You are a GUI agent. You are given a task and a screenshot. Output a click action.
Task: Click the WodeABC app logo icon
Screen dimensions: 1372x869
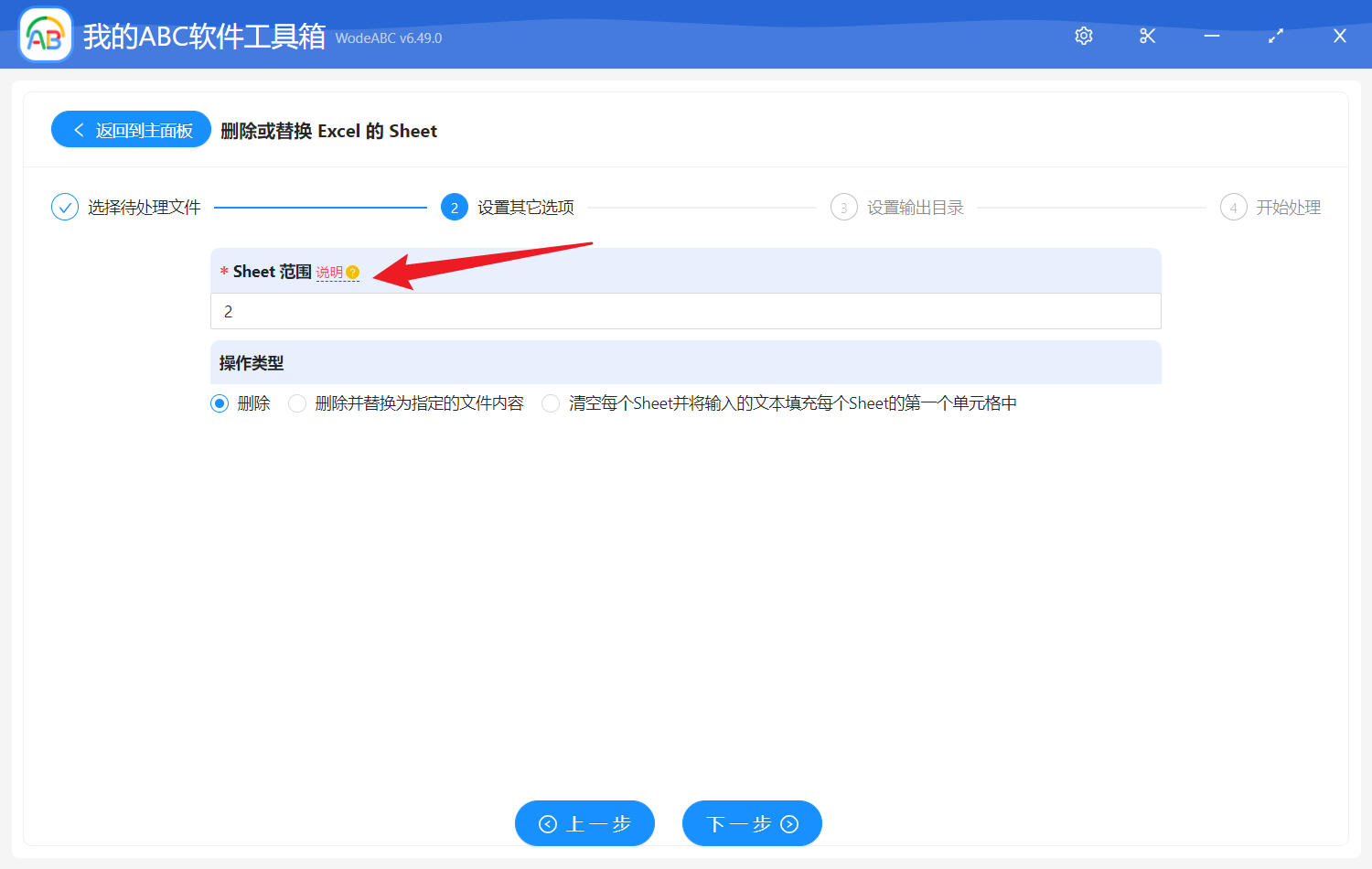(x=46, y=36)
